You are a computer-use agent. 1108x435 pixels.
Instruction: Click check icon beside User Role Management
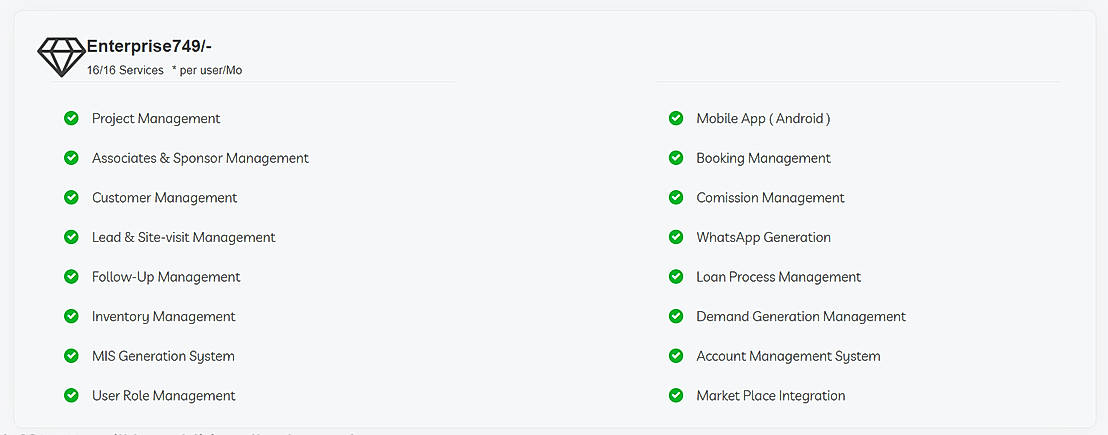tap(71, 395)
